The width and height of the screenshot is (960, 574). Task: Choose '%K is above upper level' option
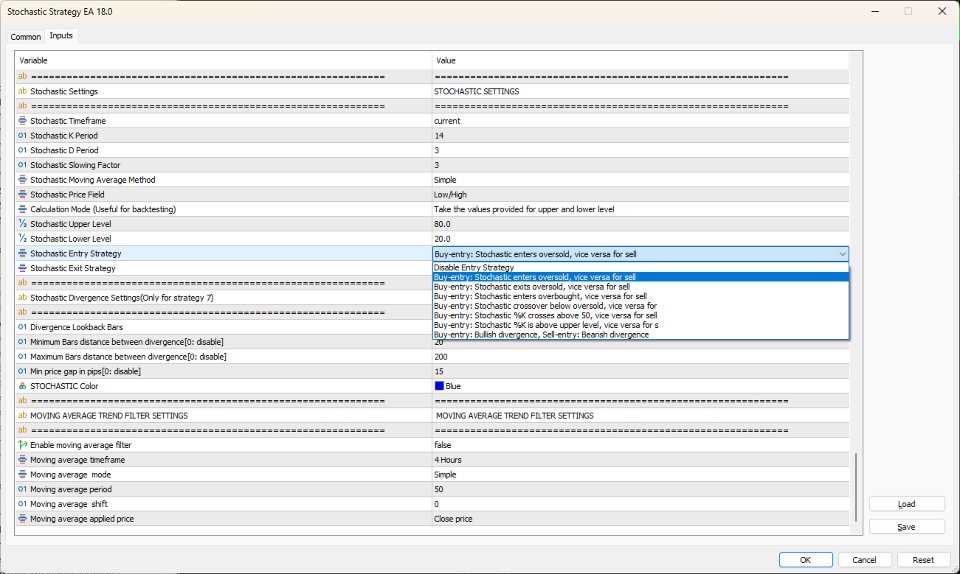(640, 325)
